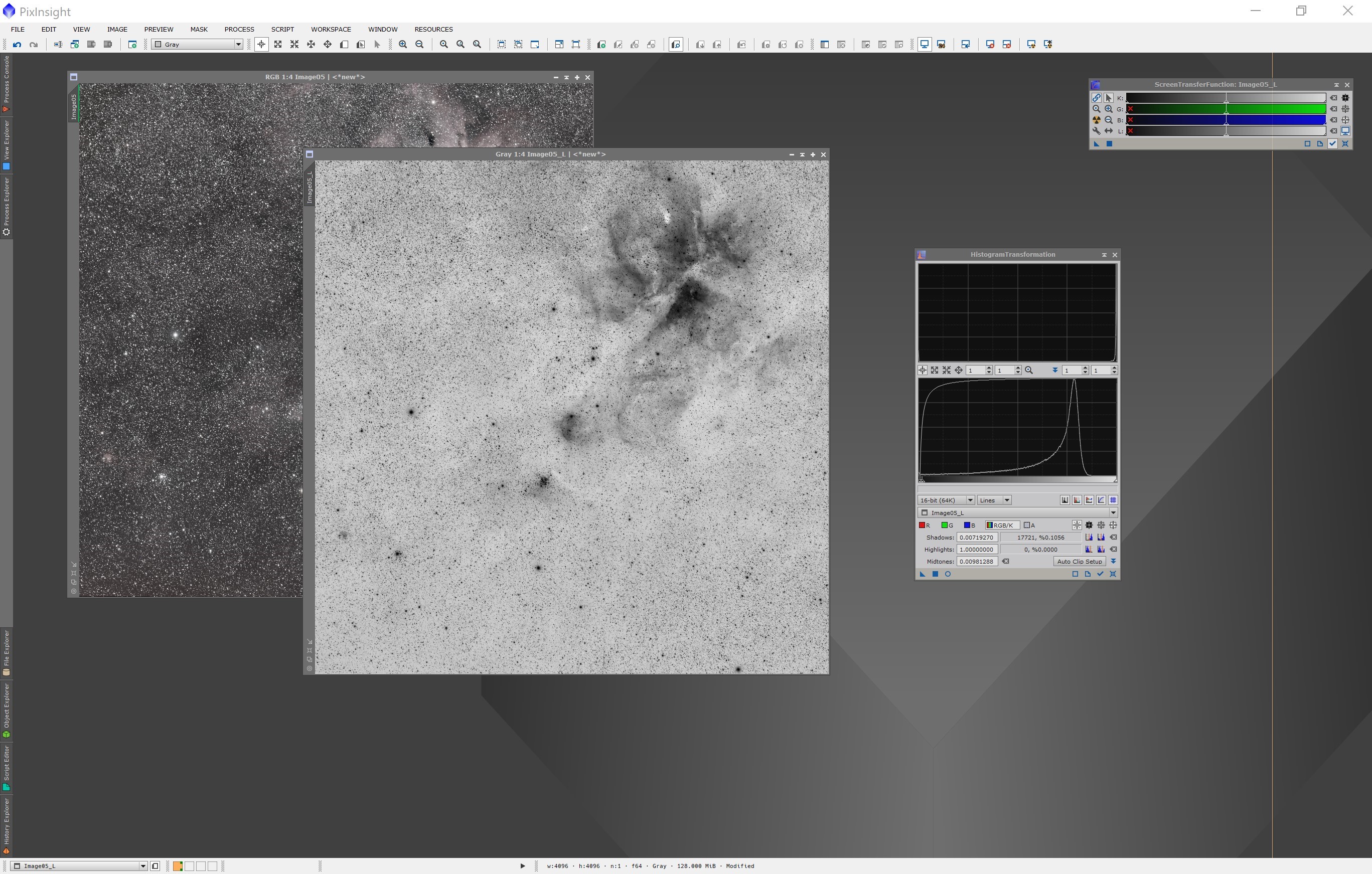Reset midtones balance with eraser icon

point(1006,562)
